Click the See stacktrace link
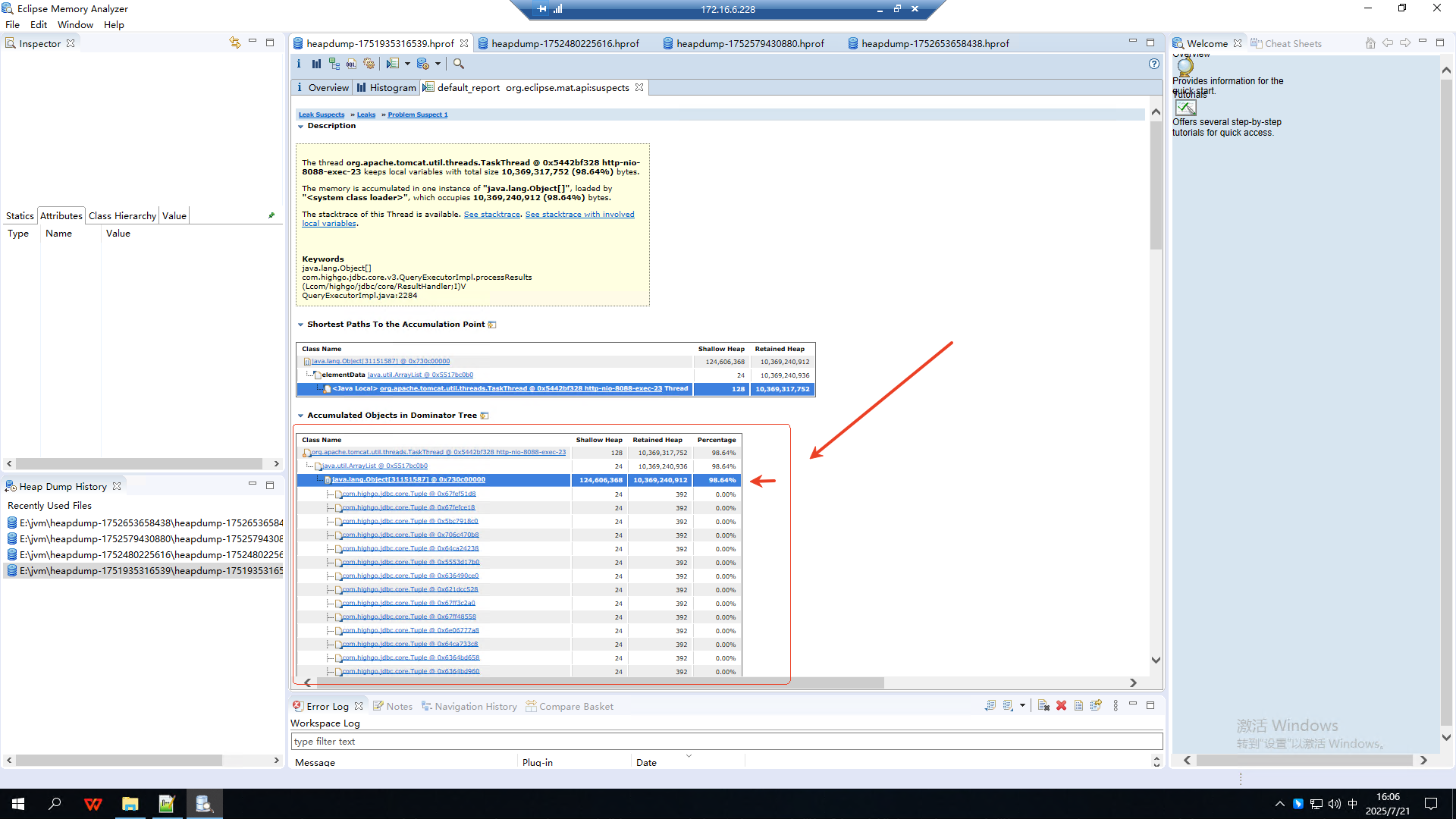The width and height of the screenshot is (1456, 819). 491,215
